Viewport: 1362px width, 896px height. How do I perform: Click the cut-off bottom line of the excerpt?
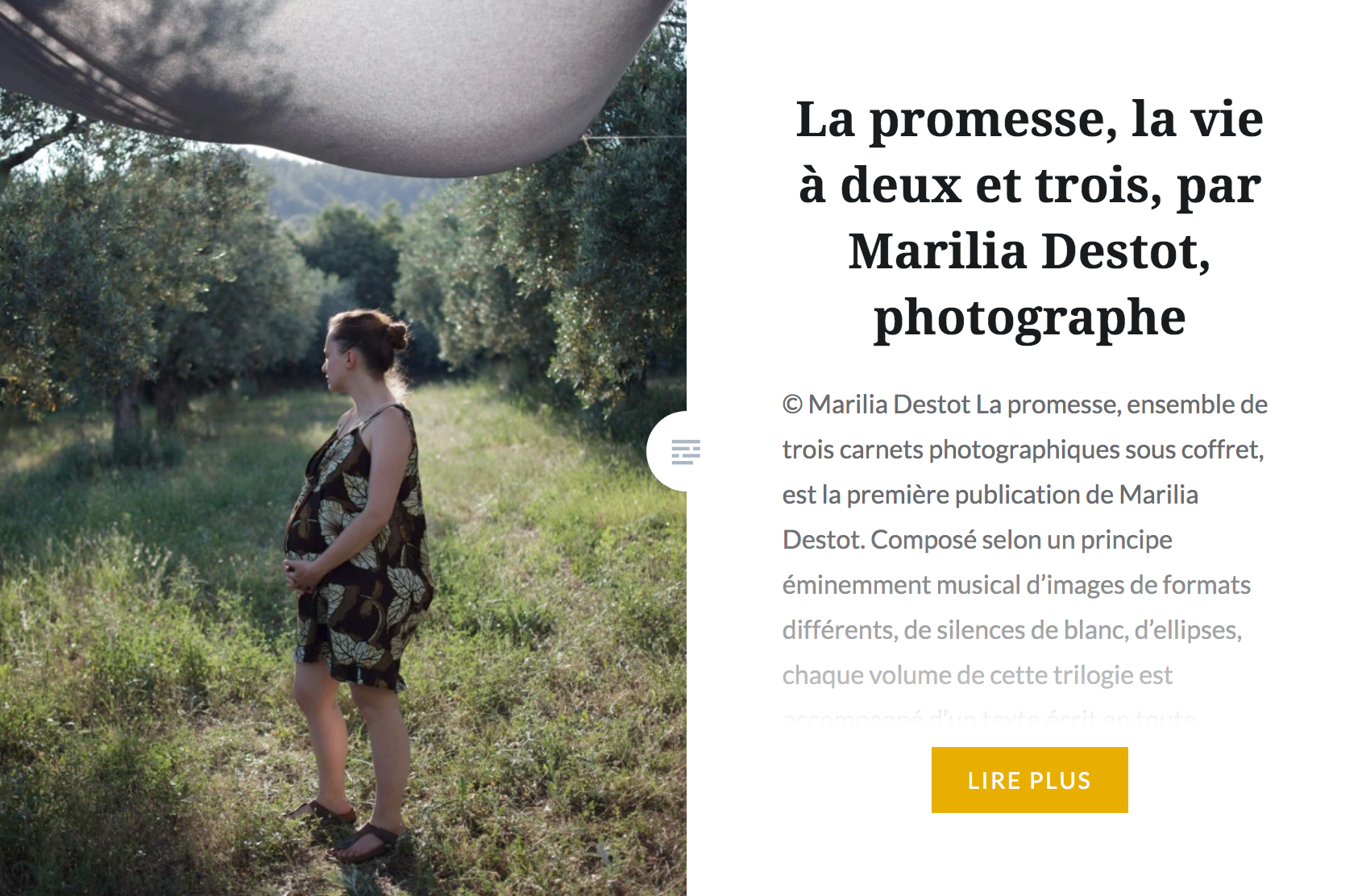coord(989,715)
